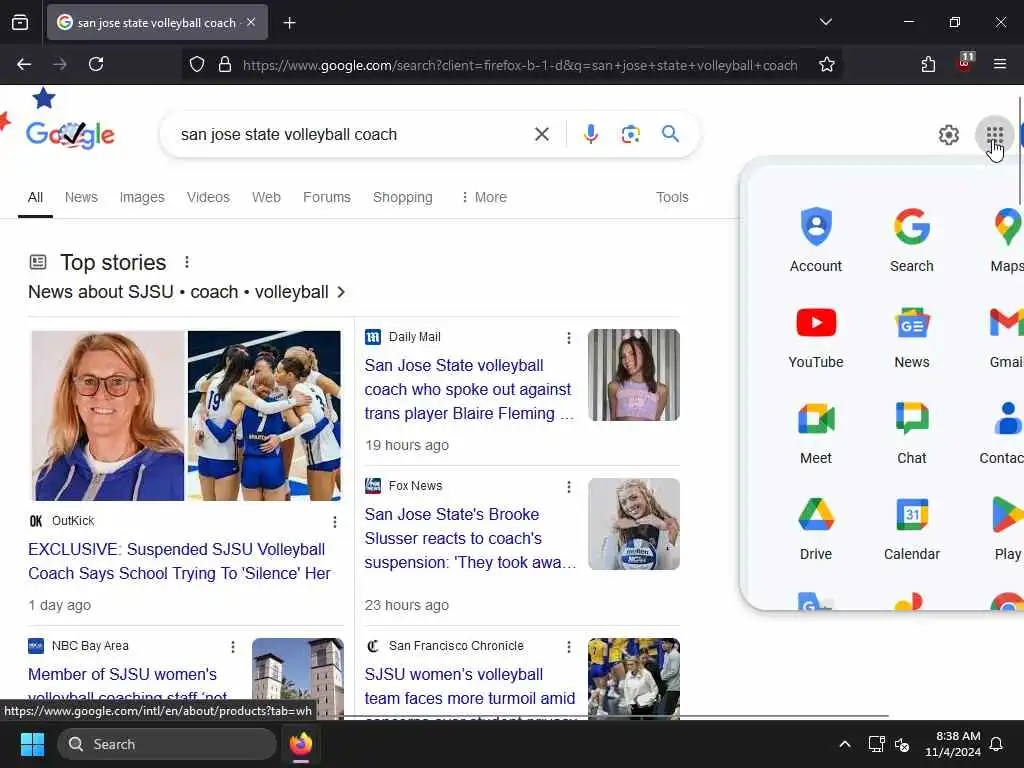Click OutKick coach photo thumbnail
Image resolution: width=1024 pixels, height=768 pixels.
coord(108,416)
